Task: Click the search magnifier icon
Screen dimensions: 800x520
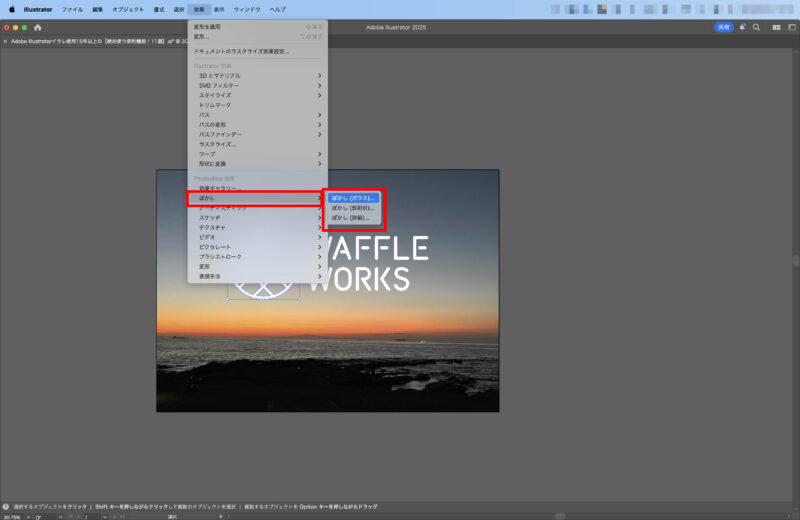Action: coord(756,27)
